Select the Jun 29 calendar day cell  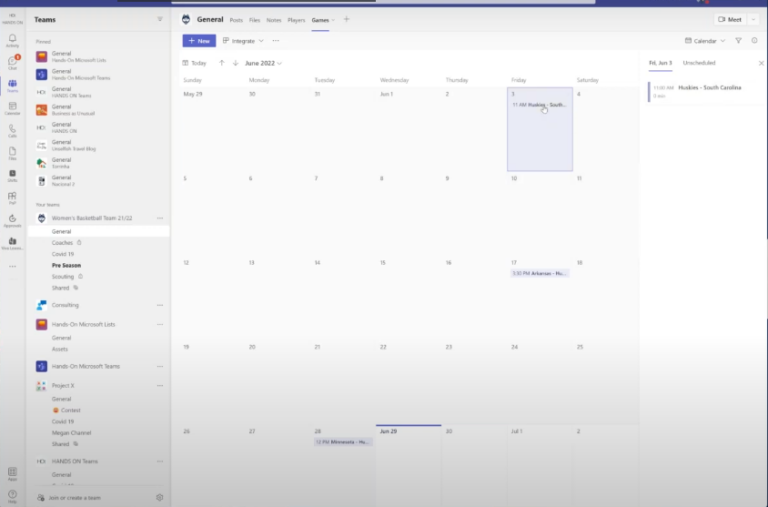coord(408,465)
